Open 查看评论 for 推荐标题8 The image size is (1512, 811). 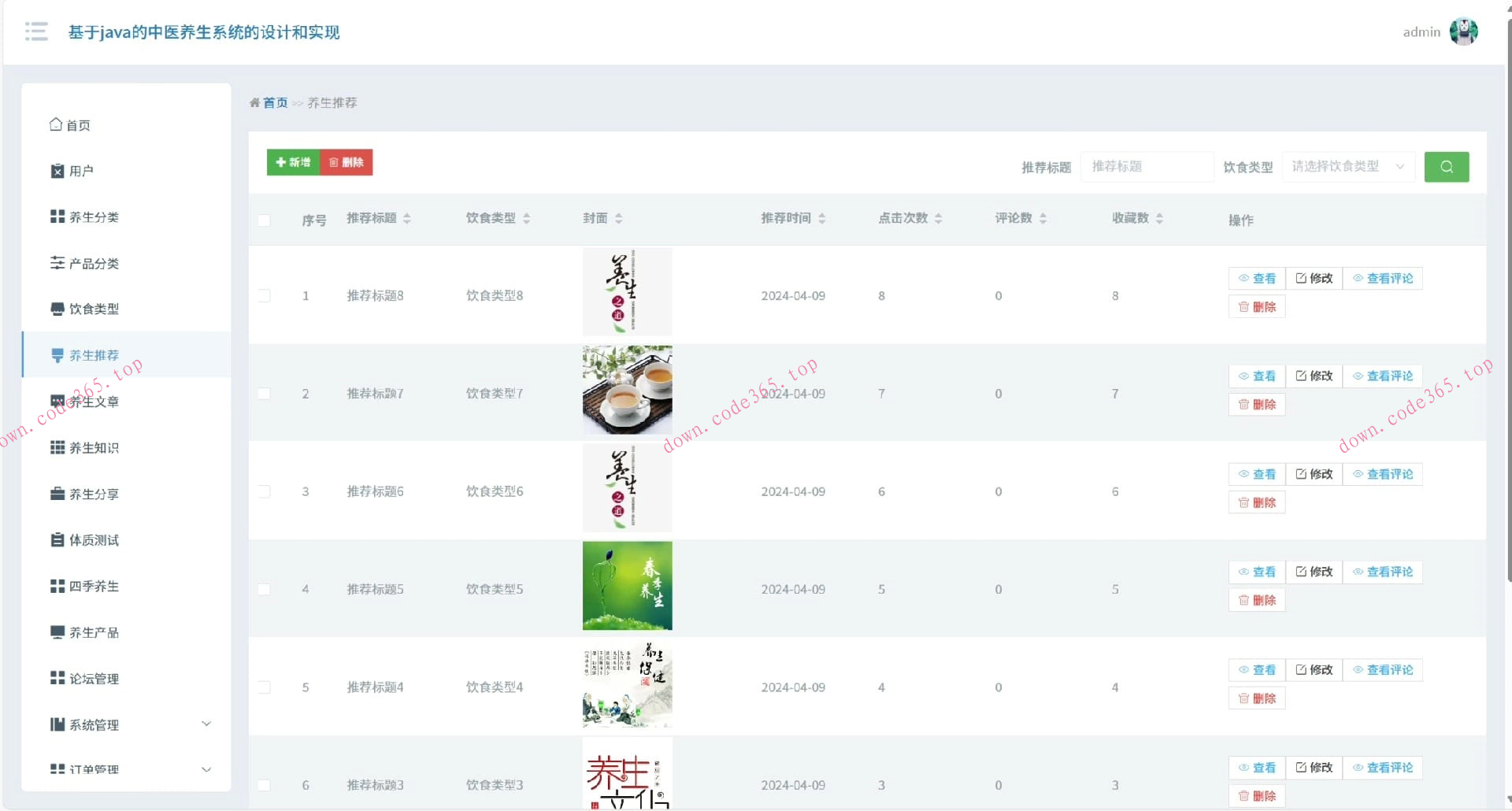pyautogui.click(x=1383, y=278)
